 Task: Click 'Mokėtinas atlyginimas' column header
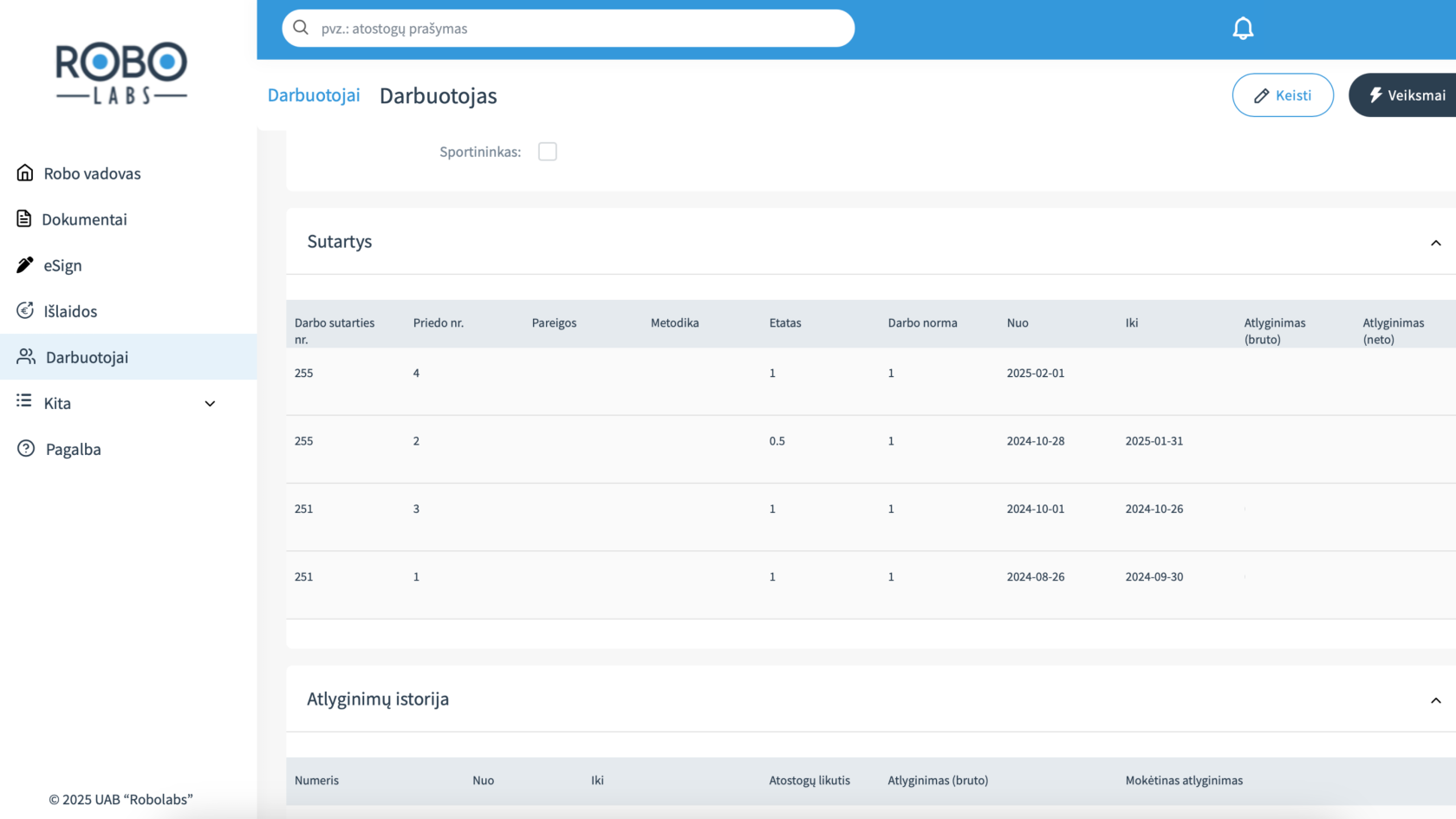coord(1185,781)
